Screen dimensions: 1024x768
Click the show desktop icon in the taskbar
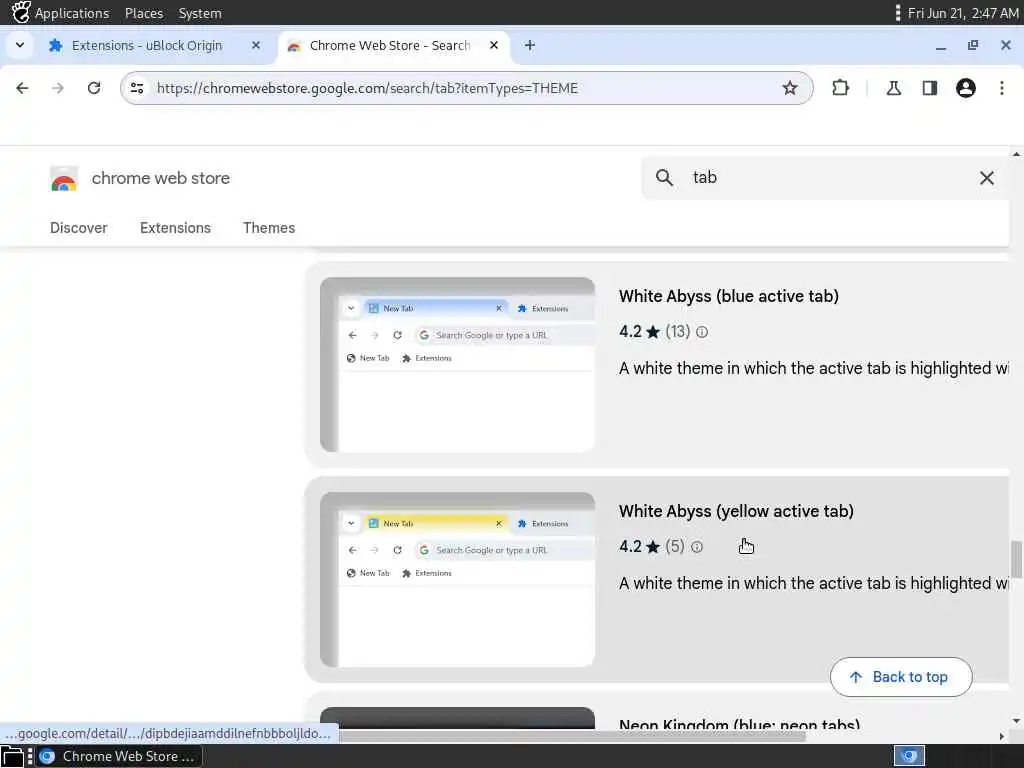[x=12, y=757]
